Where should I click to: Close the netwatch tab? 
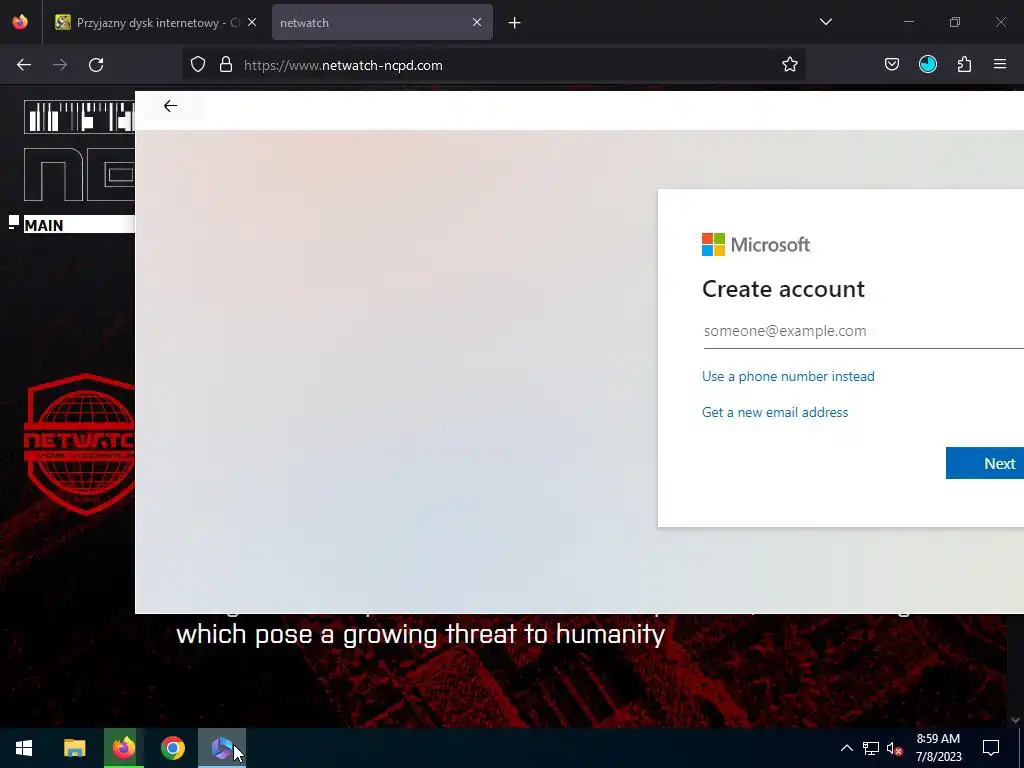pyautogui.click(x=477, y=22)
